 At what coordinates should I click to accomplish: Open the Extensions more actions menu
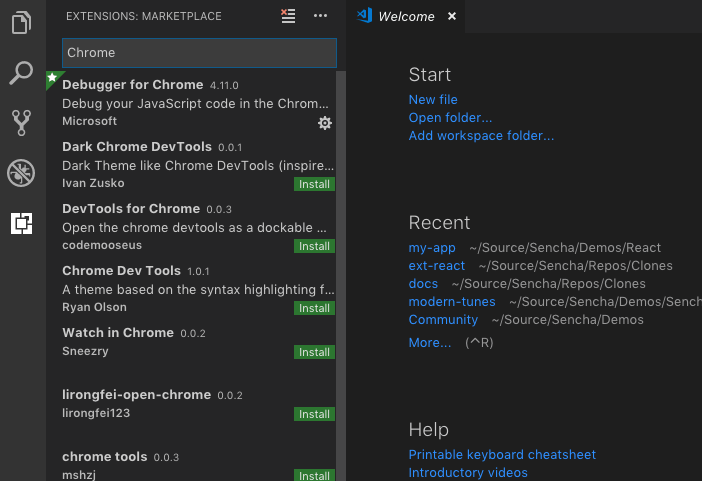[x=320, y=16]
